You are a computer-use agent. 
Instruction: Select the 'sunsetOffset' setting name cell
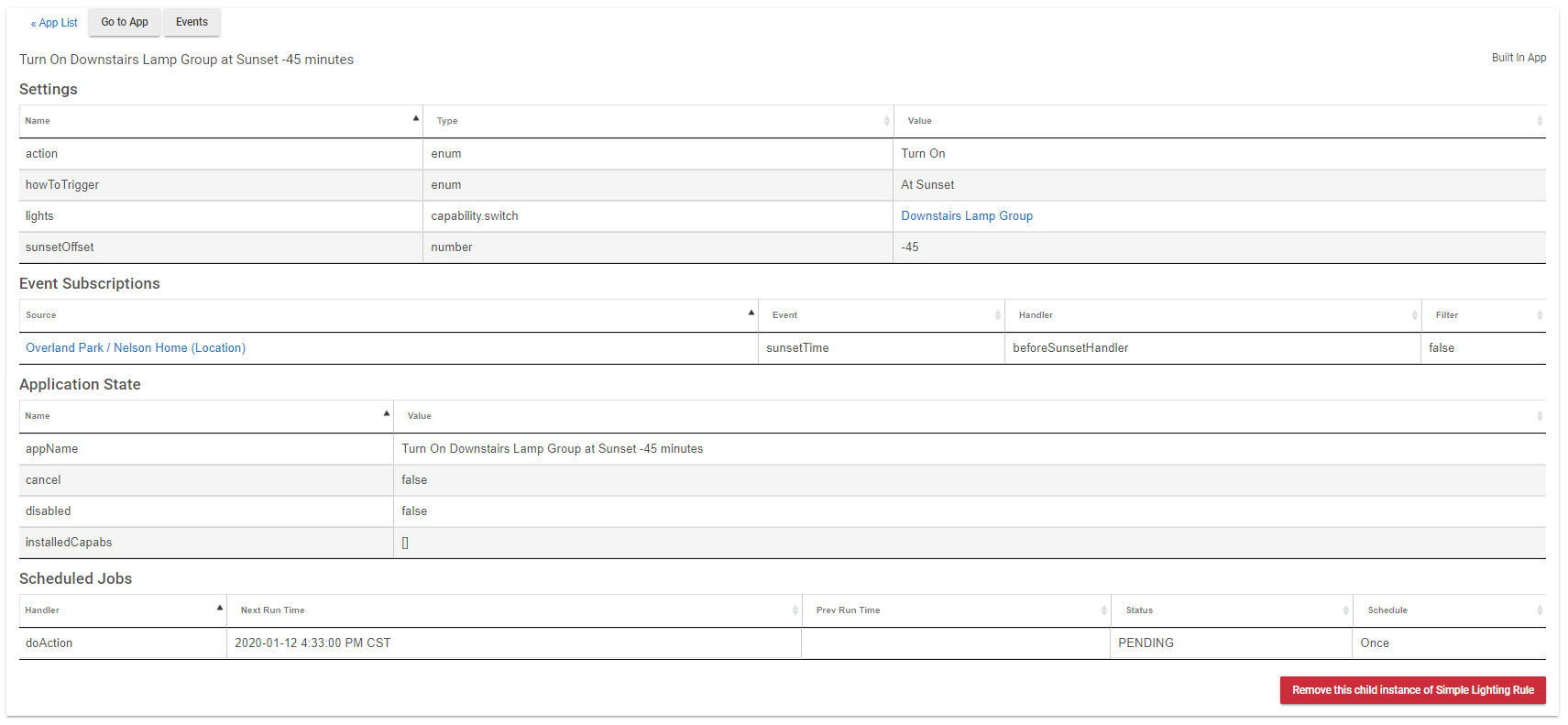[221, 247]
